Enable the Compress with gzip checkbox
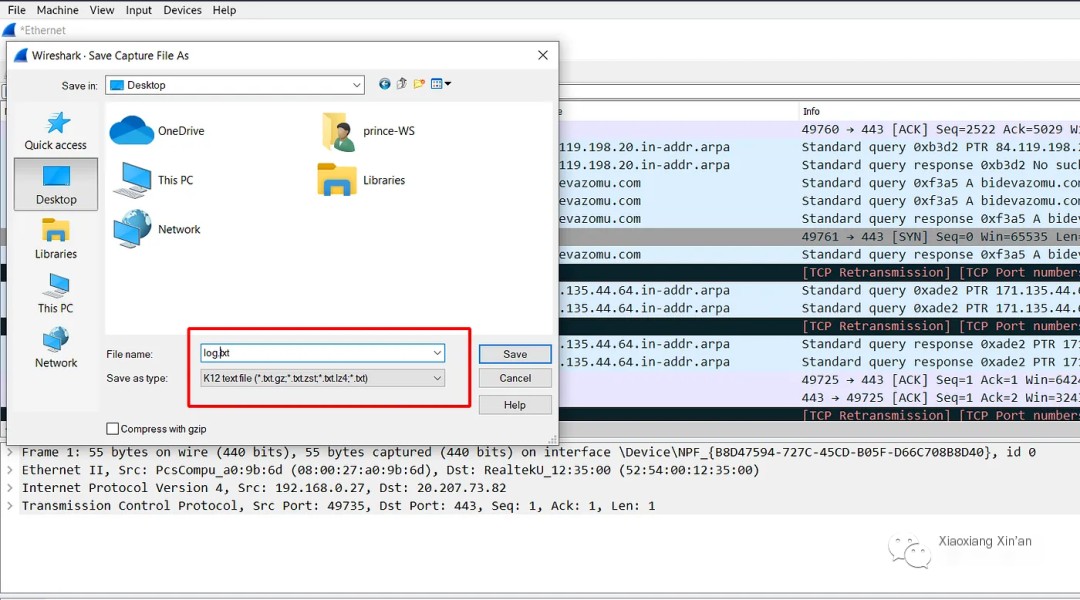This screenshot has height=600, width=1080. click(112, 428)
